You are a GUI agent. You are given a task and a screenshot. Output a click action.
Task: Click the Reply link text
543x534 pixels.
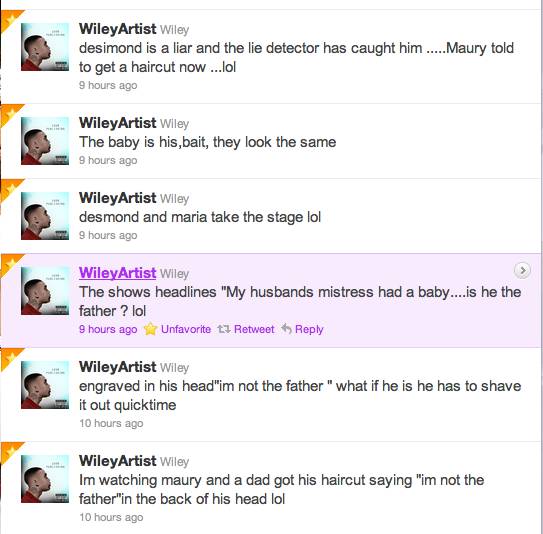coord(309,329)
